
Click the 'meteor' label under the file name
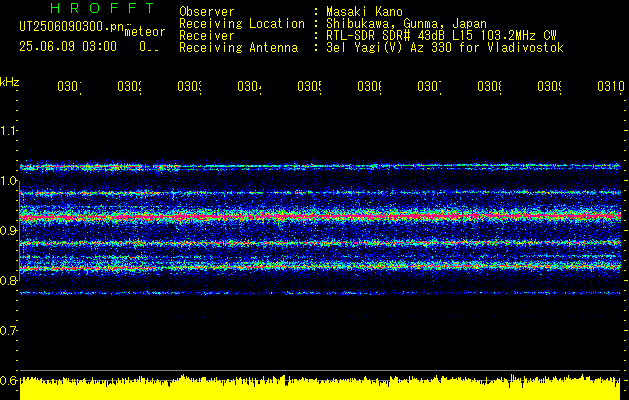pyautogui.click(x=145, y=32)
